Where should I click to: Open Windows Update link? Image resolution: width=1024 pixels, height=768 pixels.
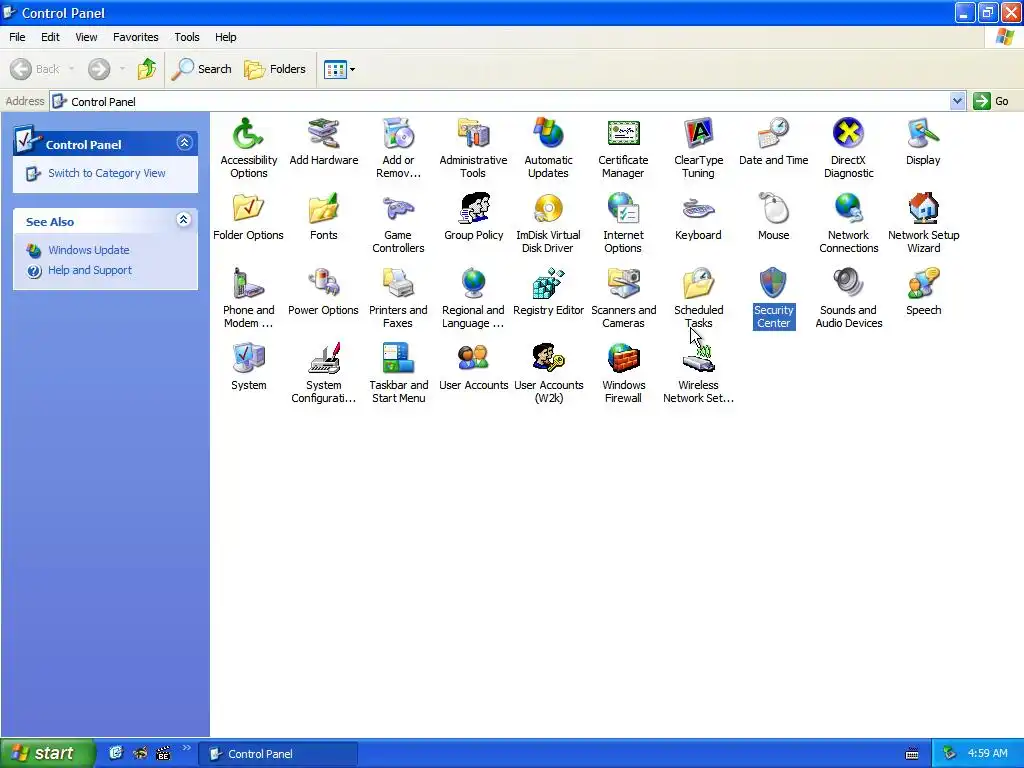[x=88, y=250]
